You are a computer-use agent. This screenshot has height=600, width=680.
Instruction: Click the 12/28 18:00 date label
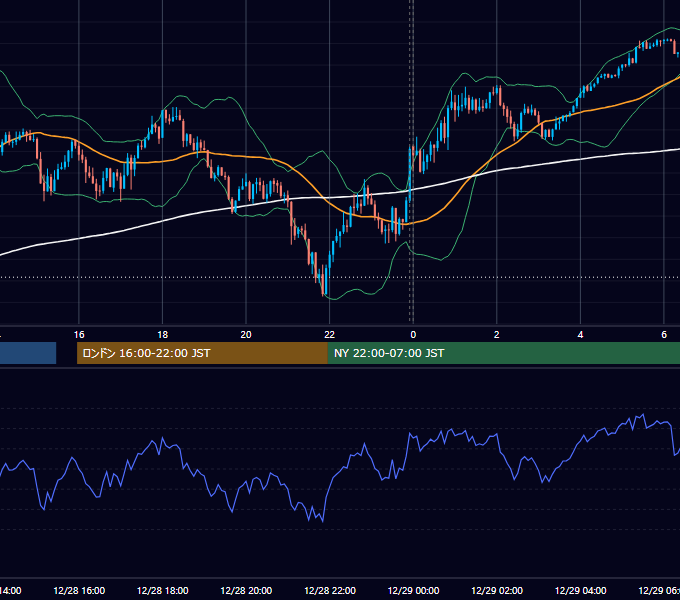[163, 590]
